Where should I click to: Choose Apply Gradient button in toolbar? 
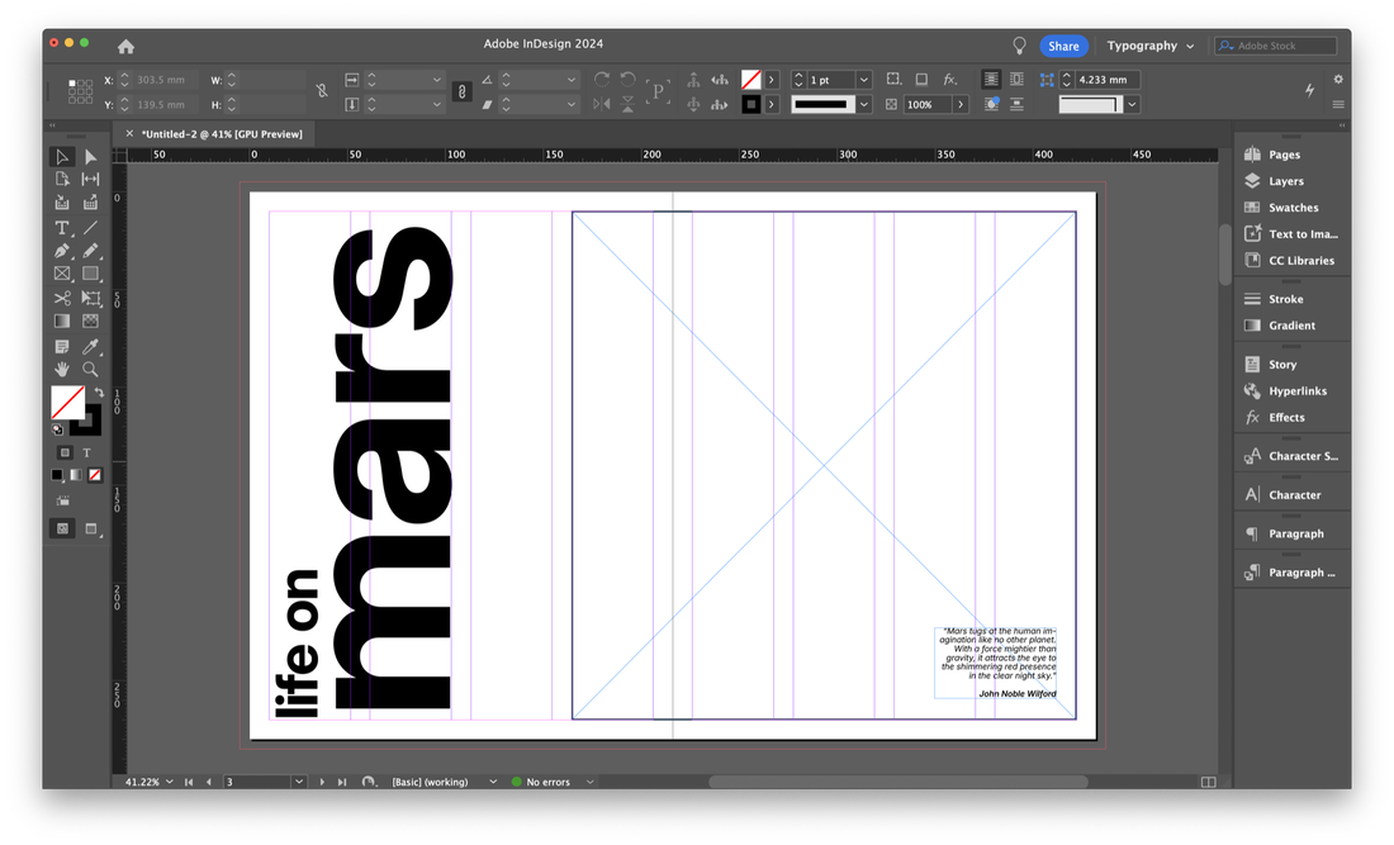(x=77, y=475)
